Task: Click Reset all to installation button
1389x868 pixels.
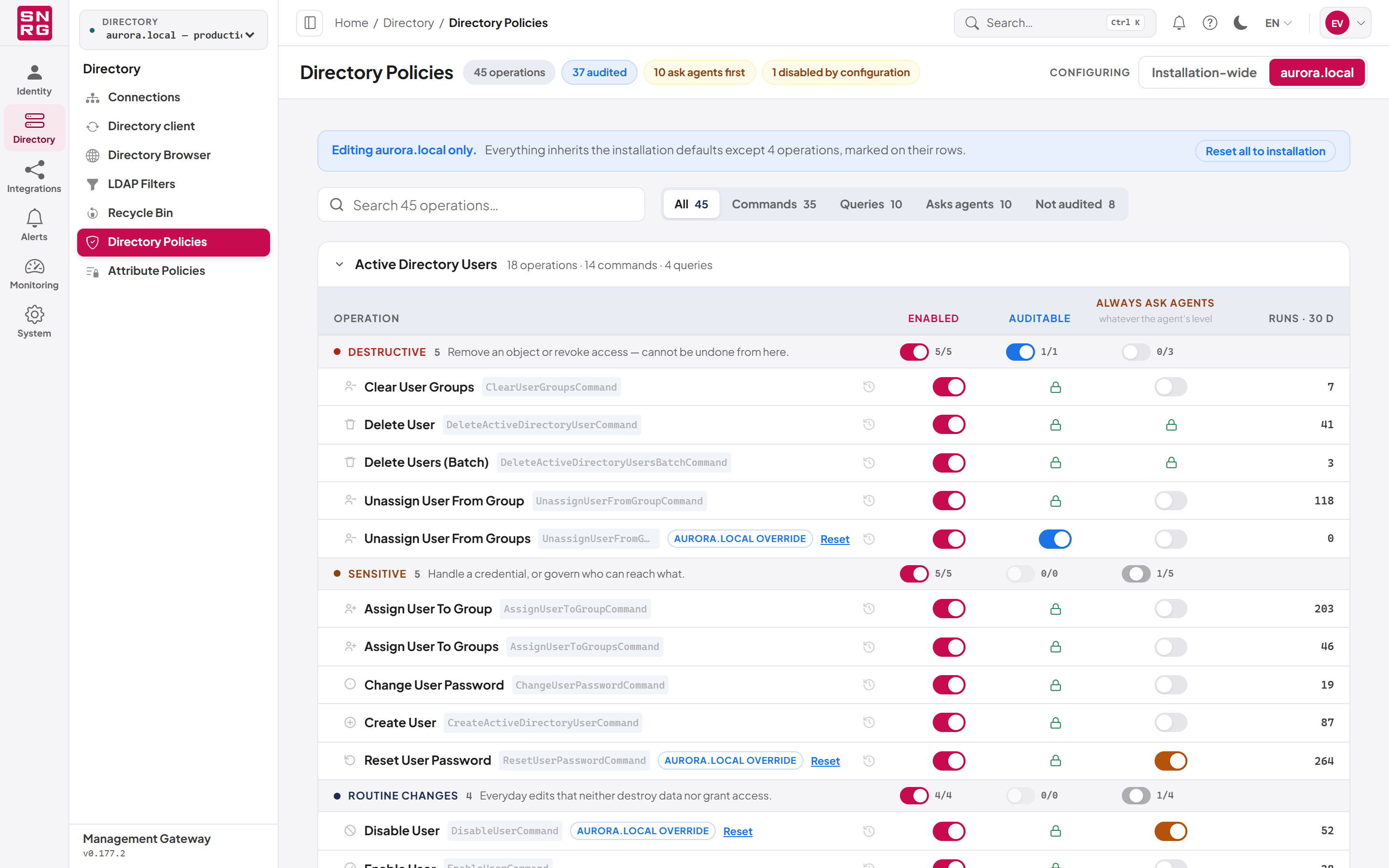Action: [x=1265, y=151]
